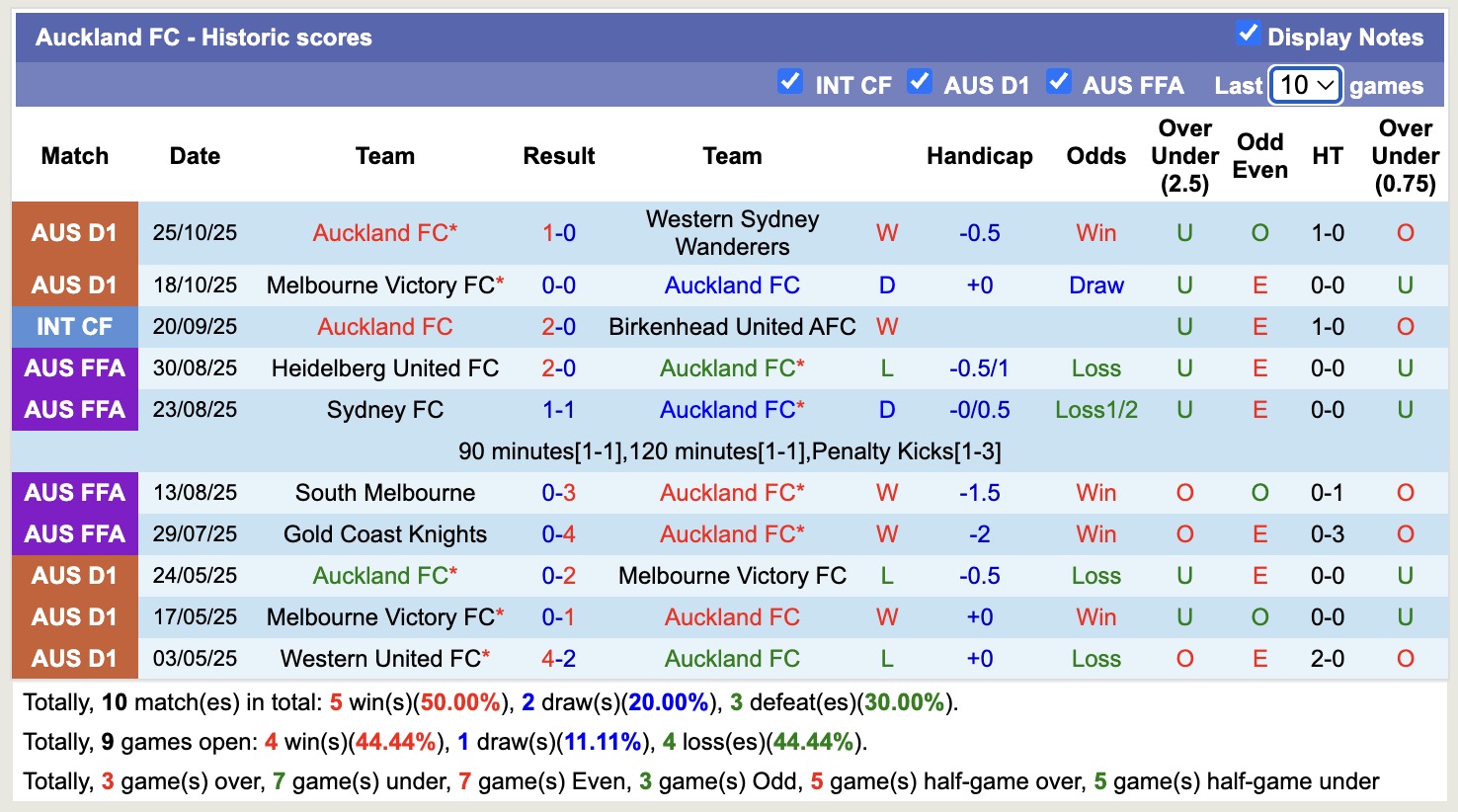
Task: Open Heidelberg United FC team page
Action: (384, 367)
